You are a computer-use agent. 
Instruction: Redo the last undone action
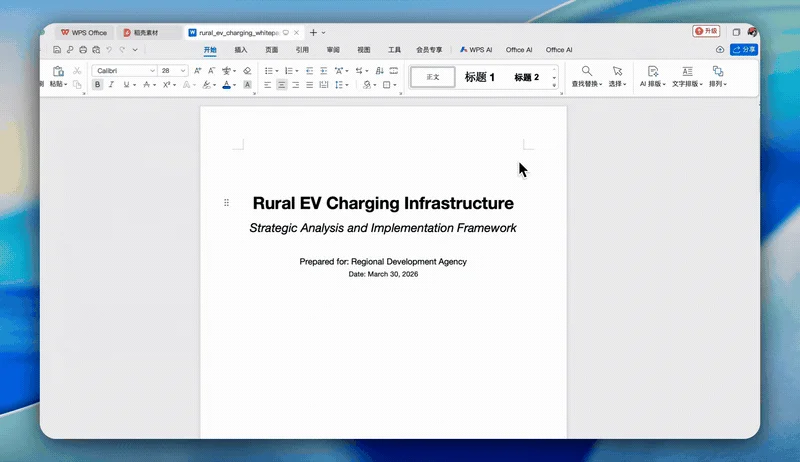[122, 49]
